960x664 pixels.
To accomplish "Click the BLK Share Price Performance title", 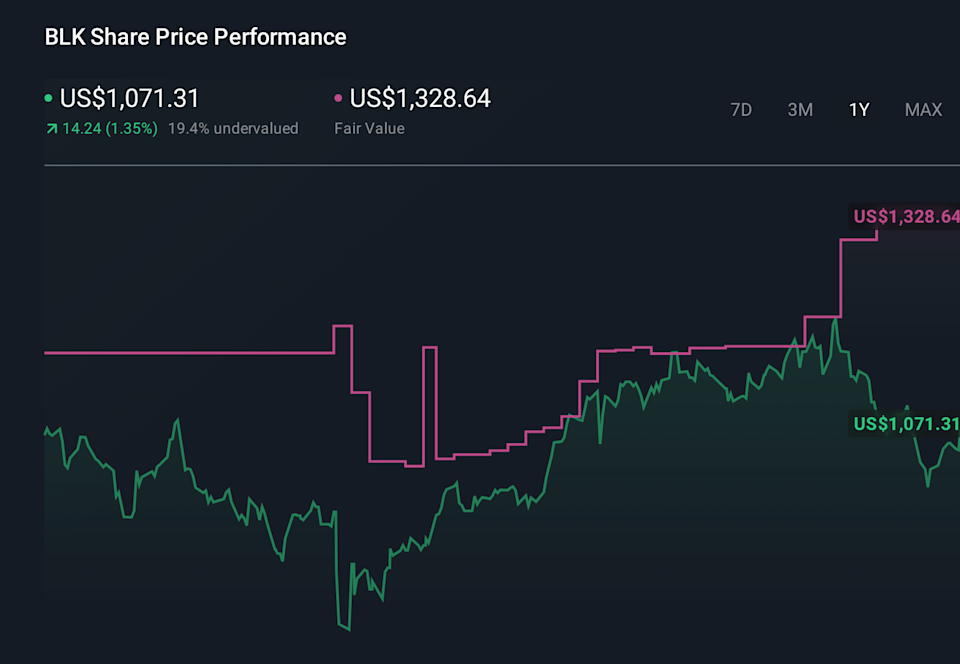I will point(196,37).
